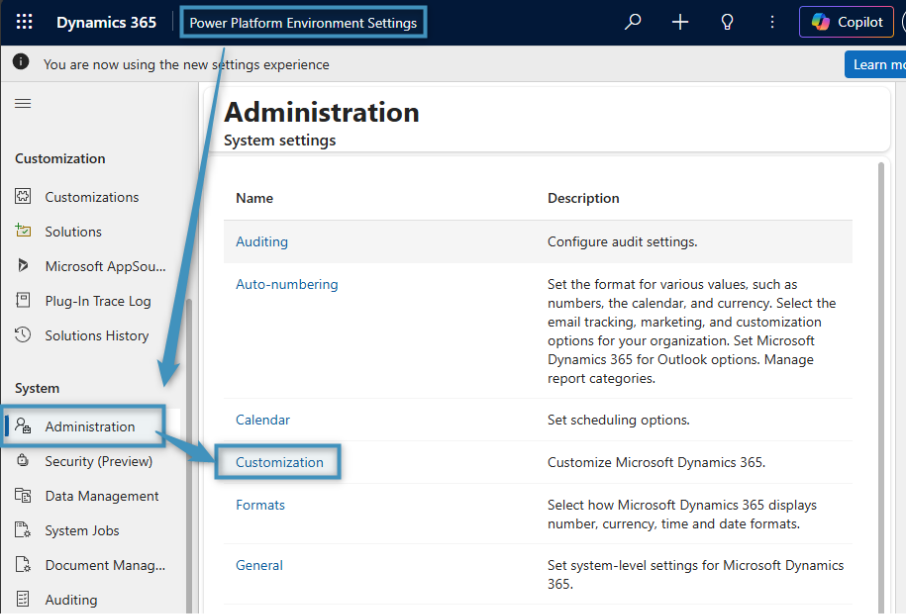Click the Auditing sidebar icon

23,599
